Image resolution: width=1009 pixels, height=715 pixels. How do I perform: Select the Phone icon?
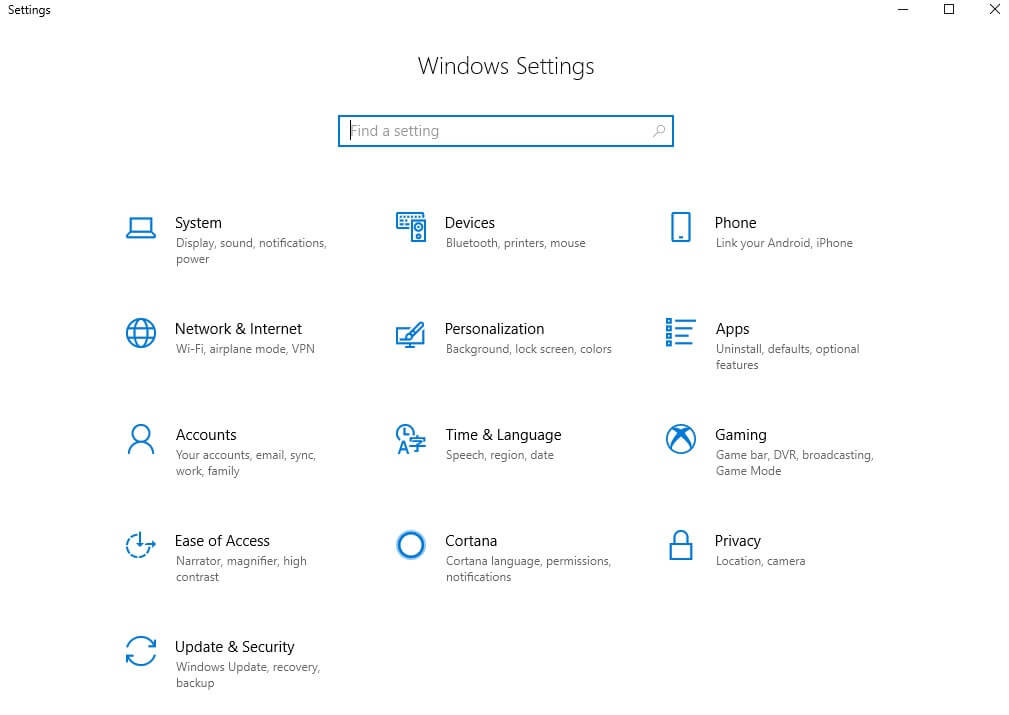point(680,228)
